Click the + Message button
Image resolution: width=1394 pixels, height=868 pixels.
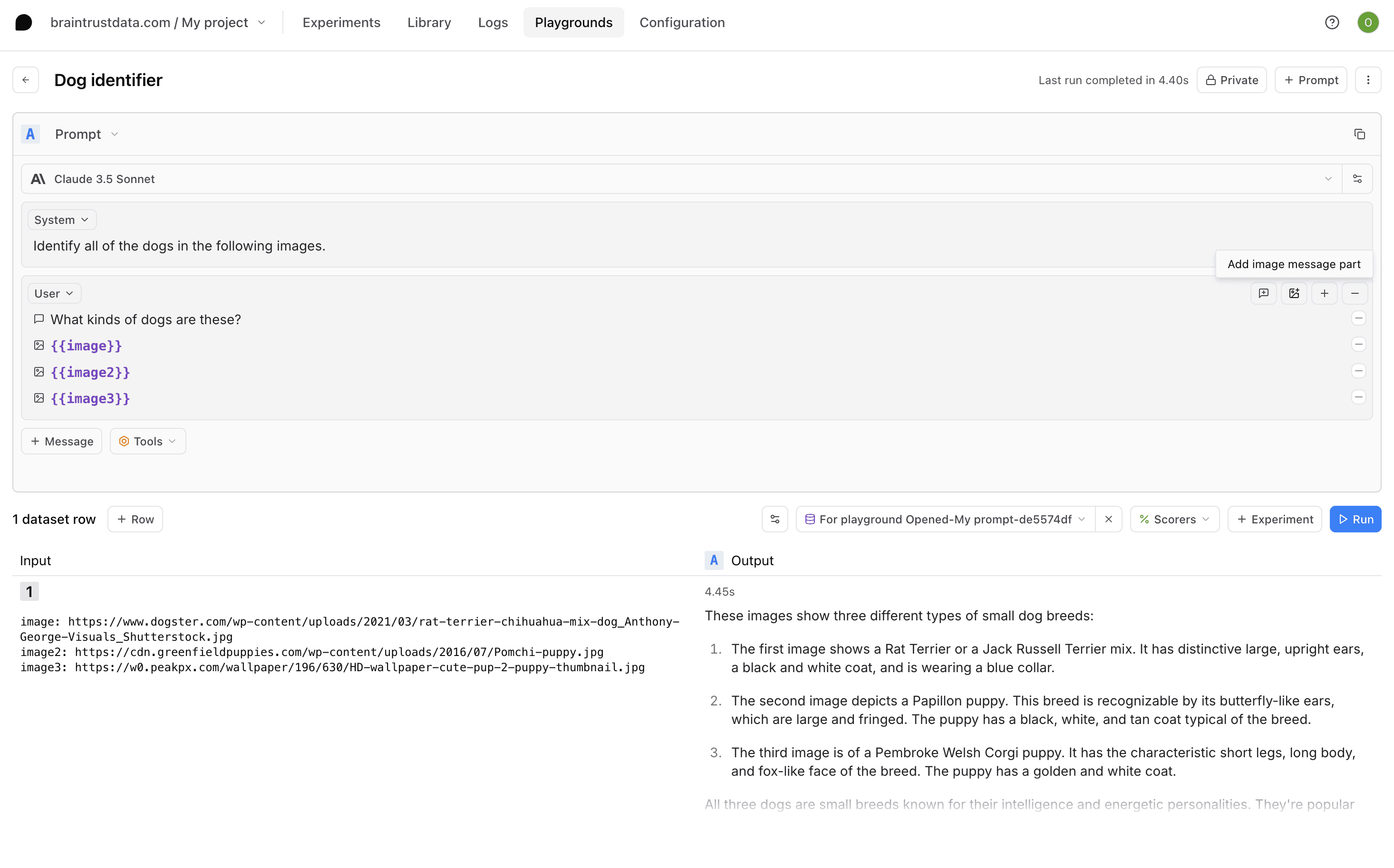61,441
